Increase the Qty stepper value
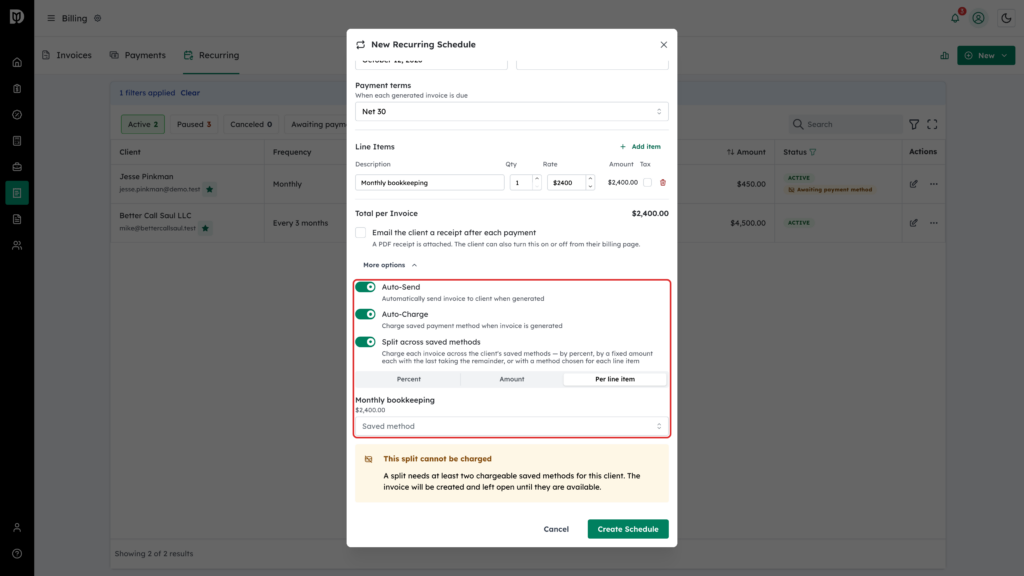The height and width of the screenshot is (576, 1024). point(537,179)
